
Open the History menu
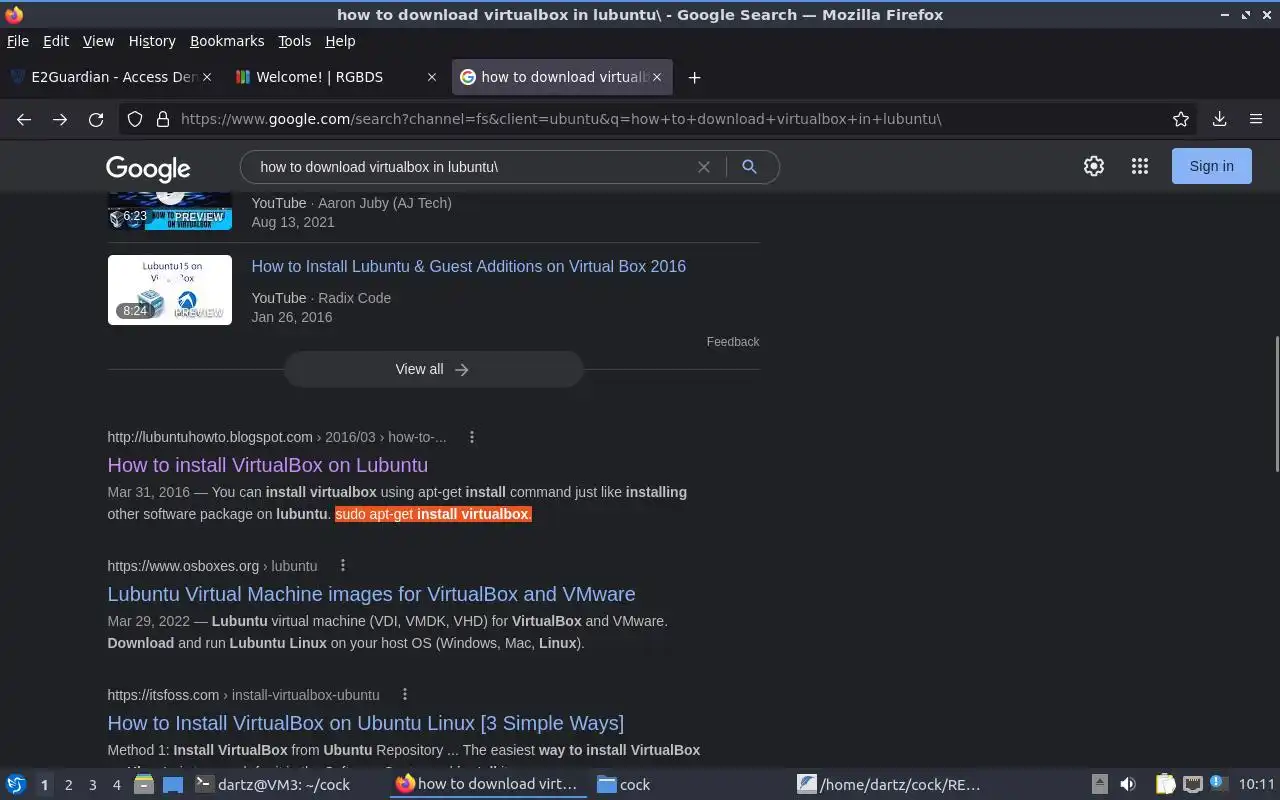click(x=152, y=41)
